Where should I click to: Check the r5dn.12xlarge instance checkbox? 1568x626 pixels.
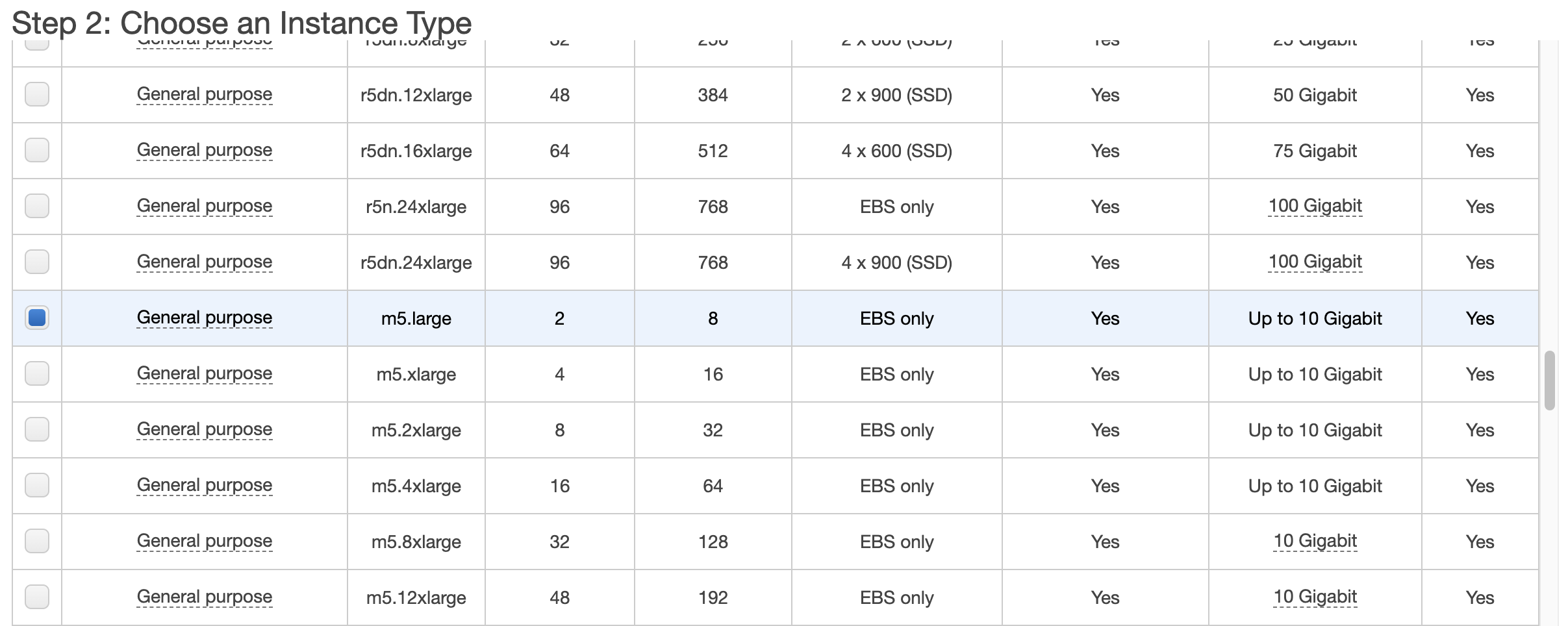[37, 94]
